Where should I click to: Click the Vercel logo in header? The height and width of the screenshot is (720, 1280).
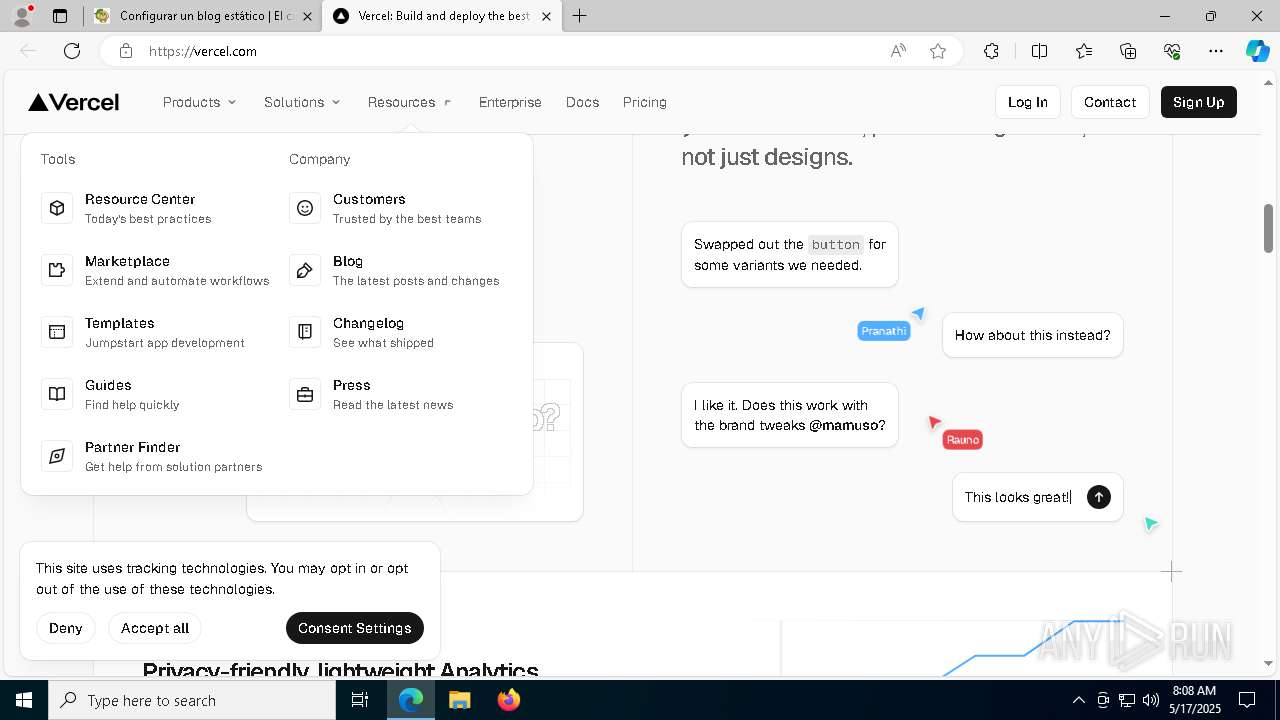[x=74, y=102]
